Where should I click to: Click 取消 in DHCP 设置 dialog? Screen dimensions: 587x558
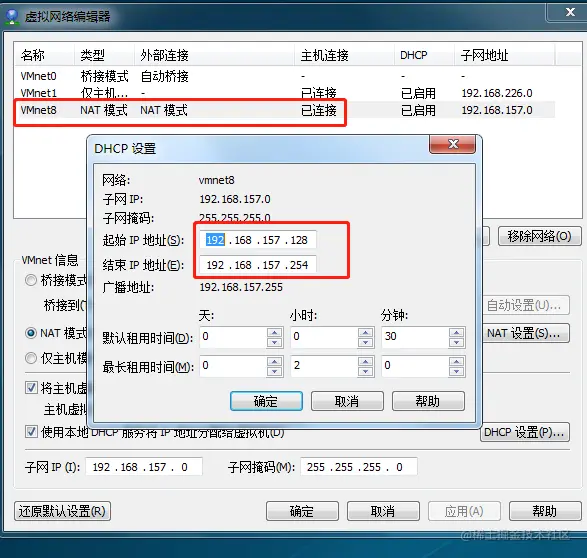pos(347,401)
